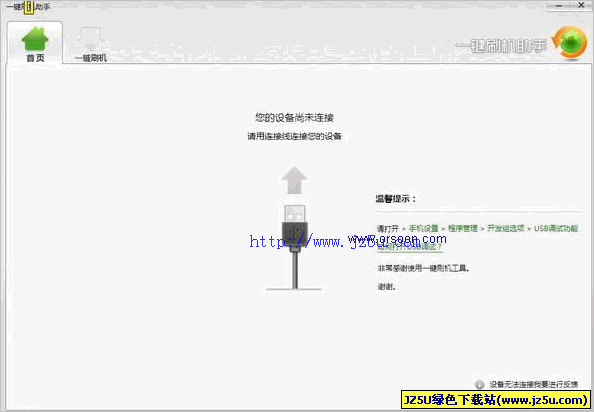Select the USB调试功能 breadcrumb text
This screenshot has height=412, width=594.
click(556, 228)
